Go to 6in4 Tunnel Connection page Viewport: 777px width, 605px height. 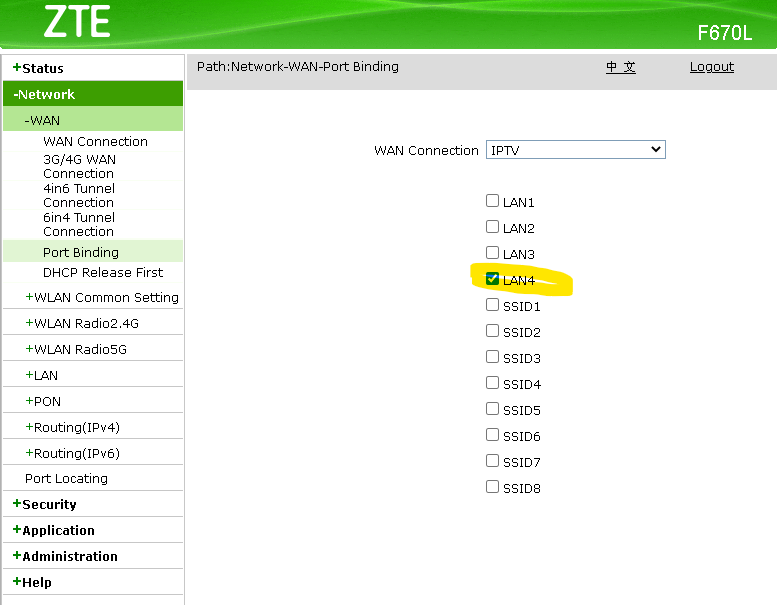click(x=79, y=224)
